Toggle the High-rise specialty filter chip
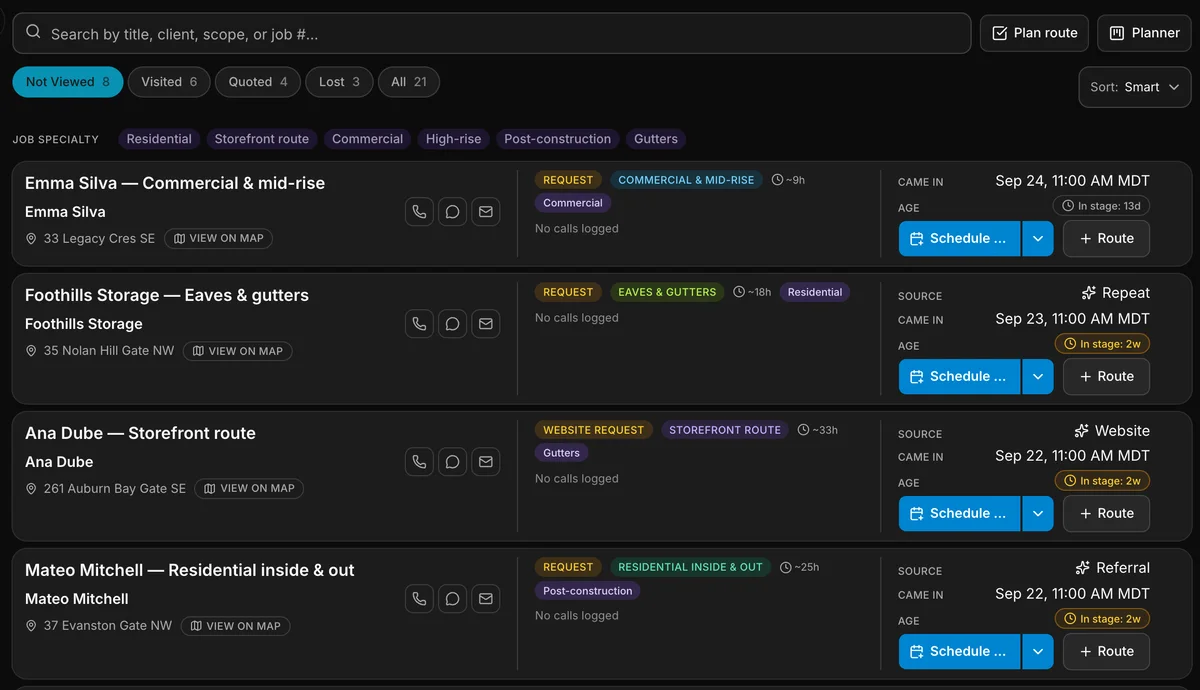Viewport: 1200px width, 690px height. (x=453, y=139)
